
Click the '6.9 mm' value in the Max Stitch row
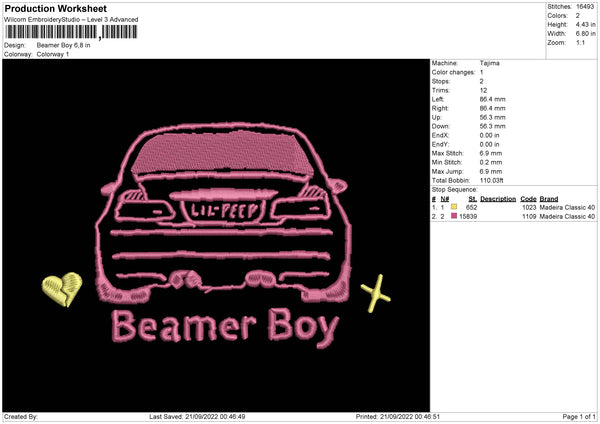click(x=491, y=153)
